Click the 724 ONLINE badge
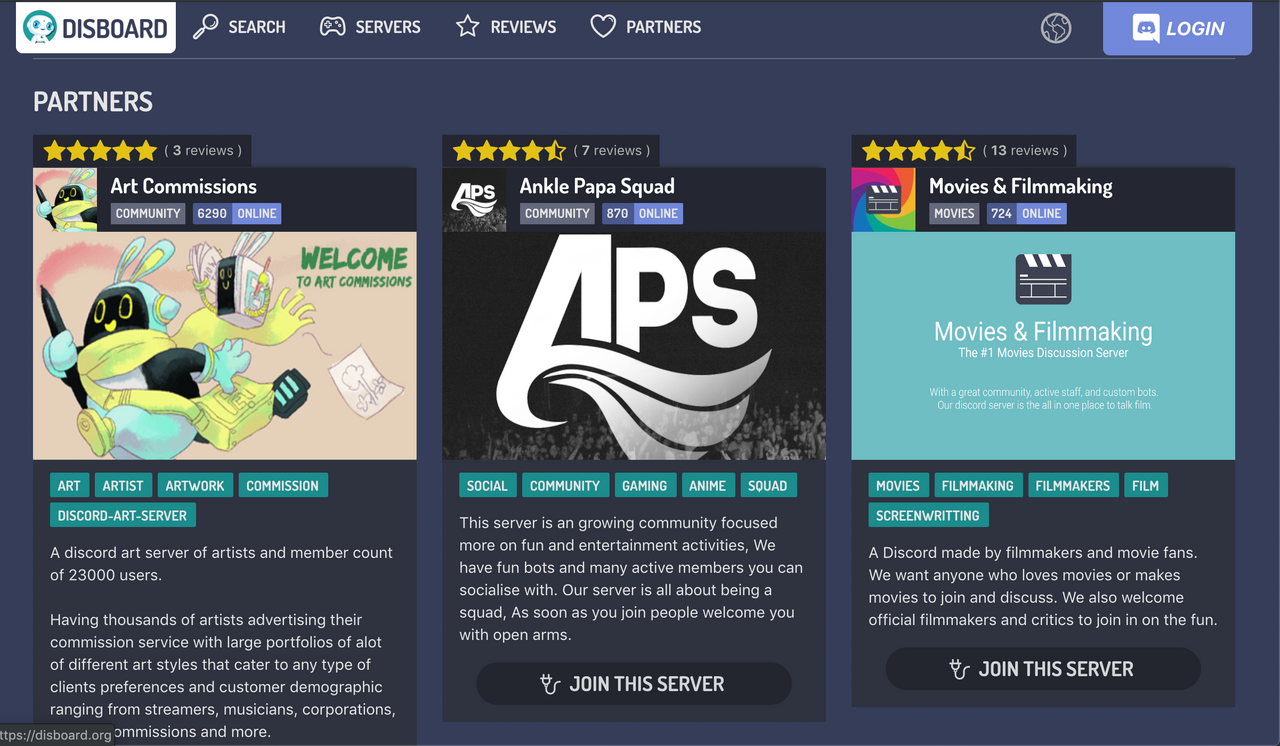The image size is (1280, 746). 1026,213
